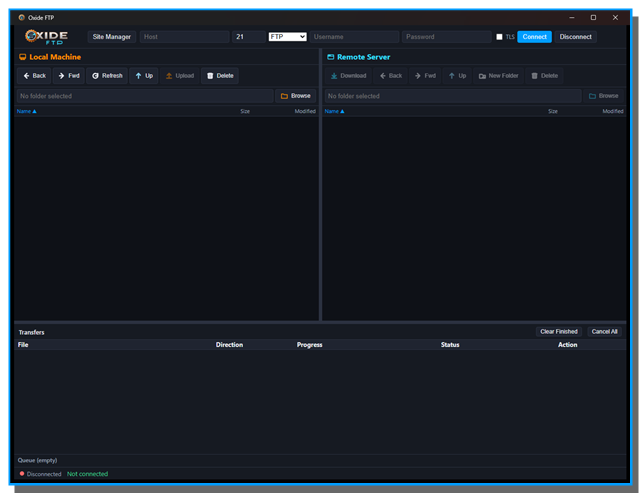Go Back in Remote Server panel
The width and height of the screenshot is (640, 493).
pyautogui.click(x=391, y=76)
